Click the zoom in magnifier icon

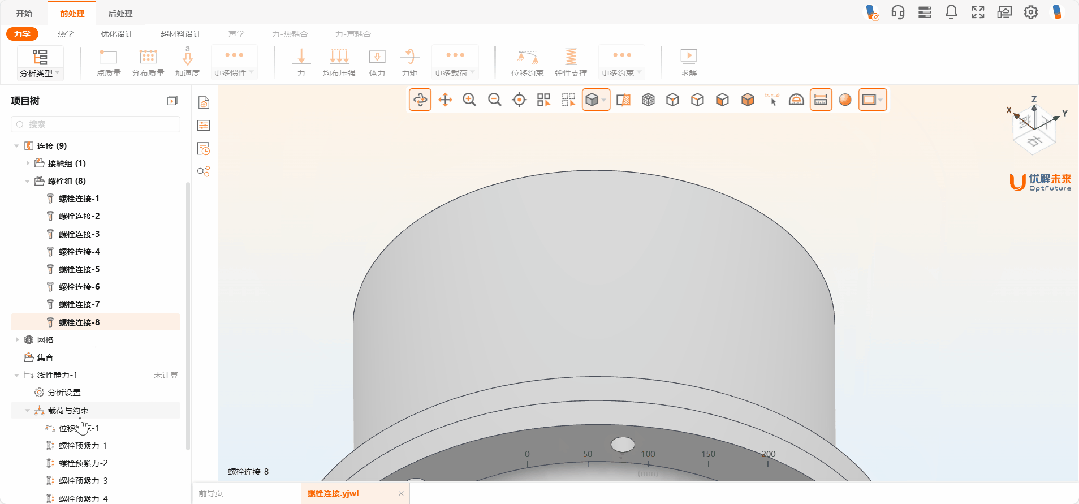(x=469, y=100)
